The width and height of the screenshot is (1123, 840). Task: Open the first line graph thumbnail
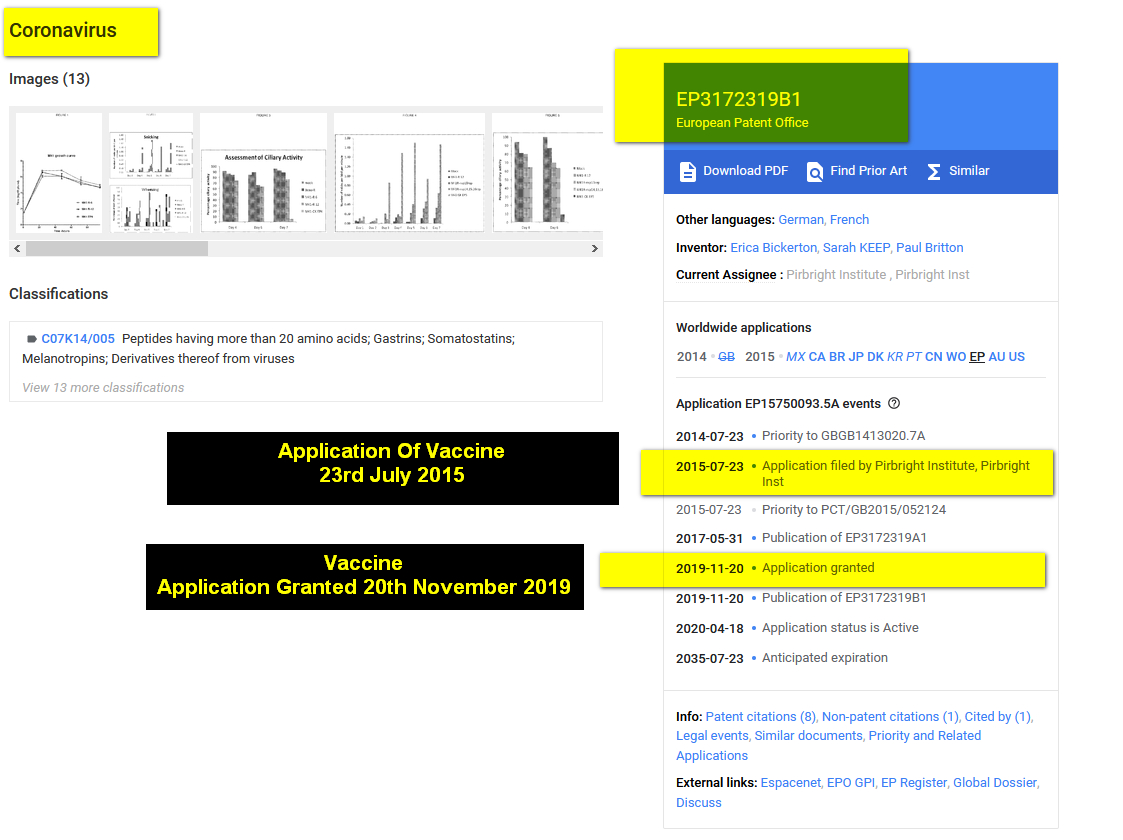click(59, 173)
